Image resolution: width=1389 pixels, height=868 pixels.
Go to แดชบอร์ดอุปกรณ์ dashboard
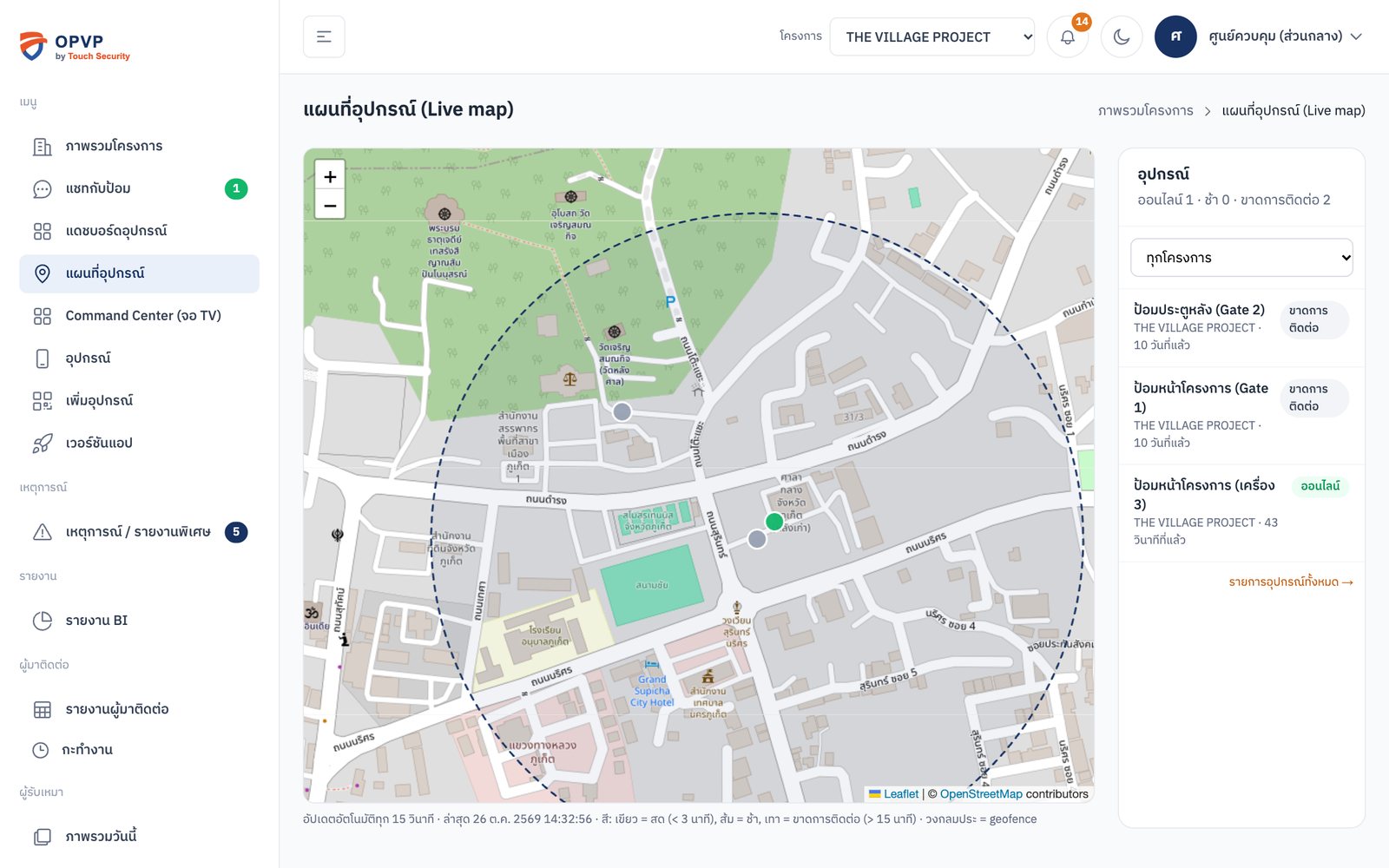(139, 231)
